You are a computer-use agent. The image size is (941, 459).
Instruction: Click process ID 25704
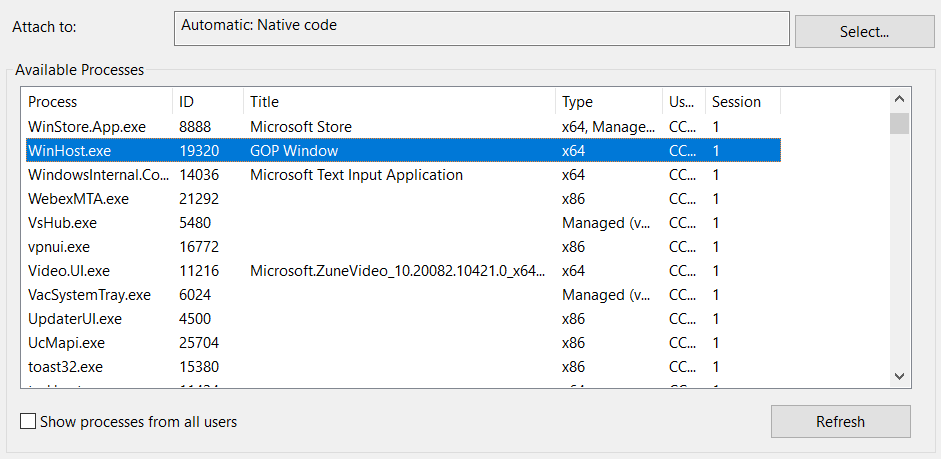tap(199, 343)
